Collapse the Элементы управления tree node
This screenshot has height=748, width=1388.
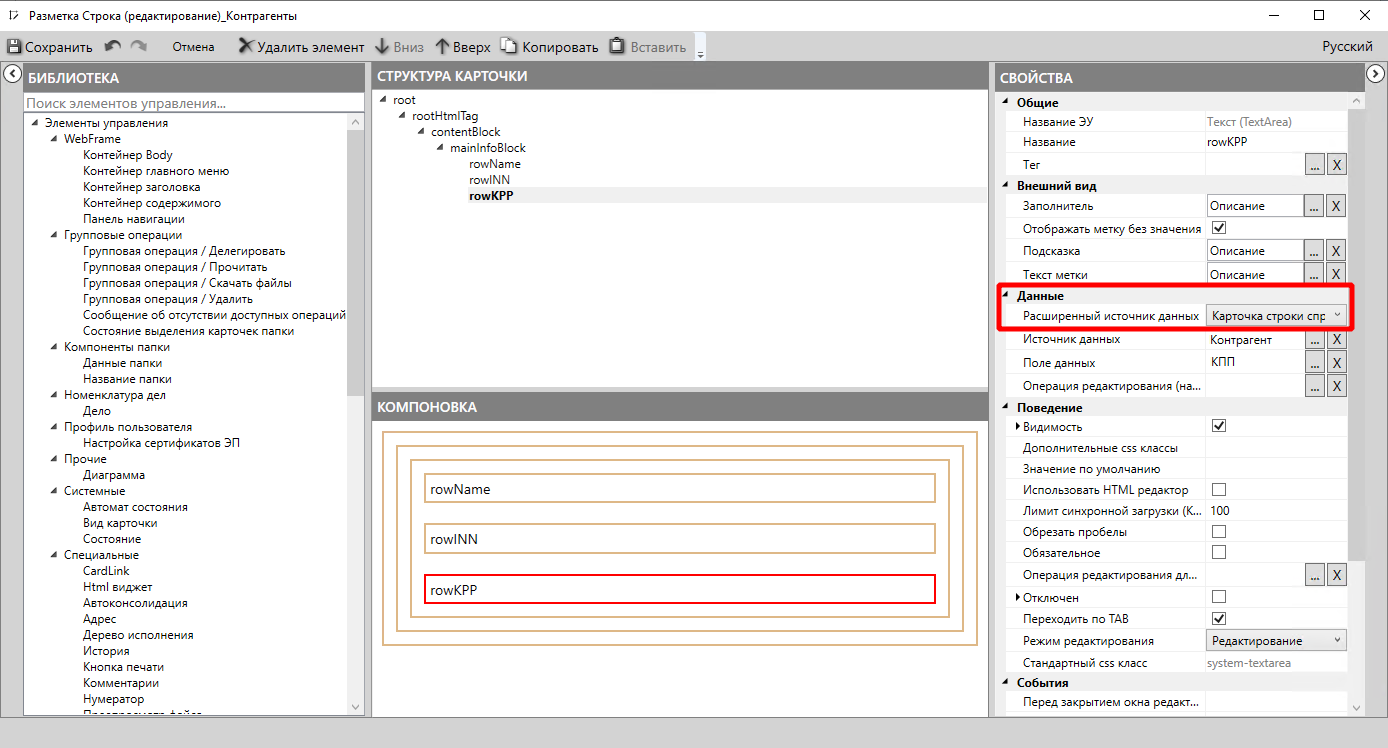pos(36,123)
